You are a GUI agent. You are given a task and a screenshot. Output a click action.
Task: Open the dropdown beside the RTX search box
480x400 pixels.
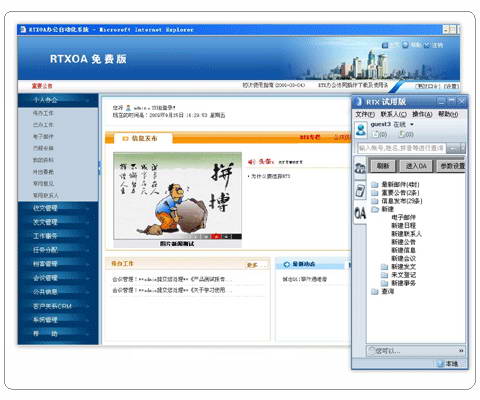coord(463,148)
